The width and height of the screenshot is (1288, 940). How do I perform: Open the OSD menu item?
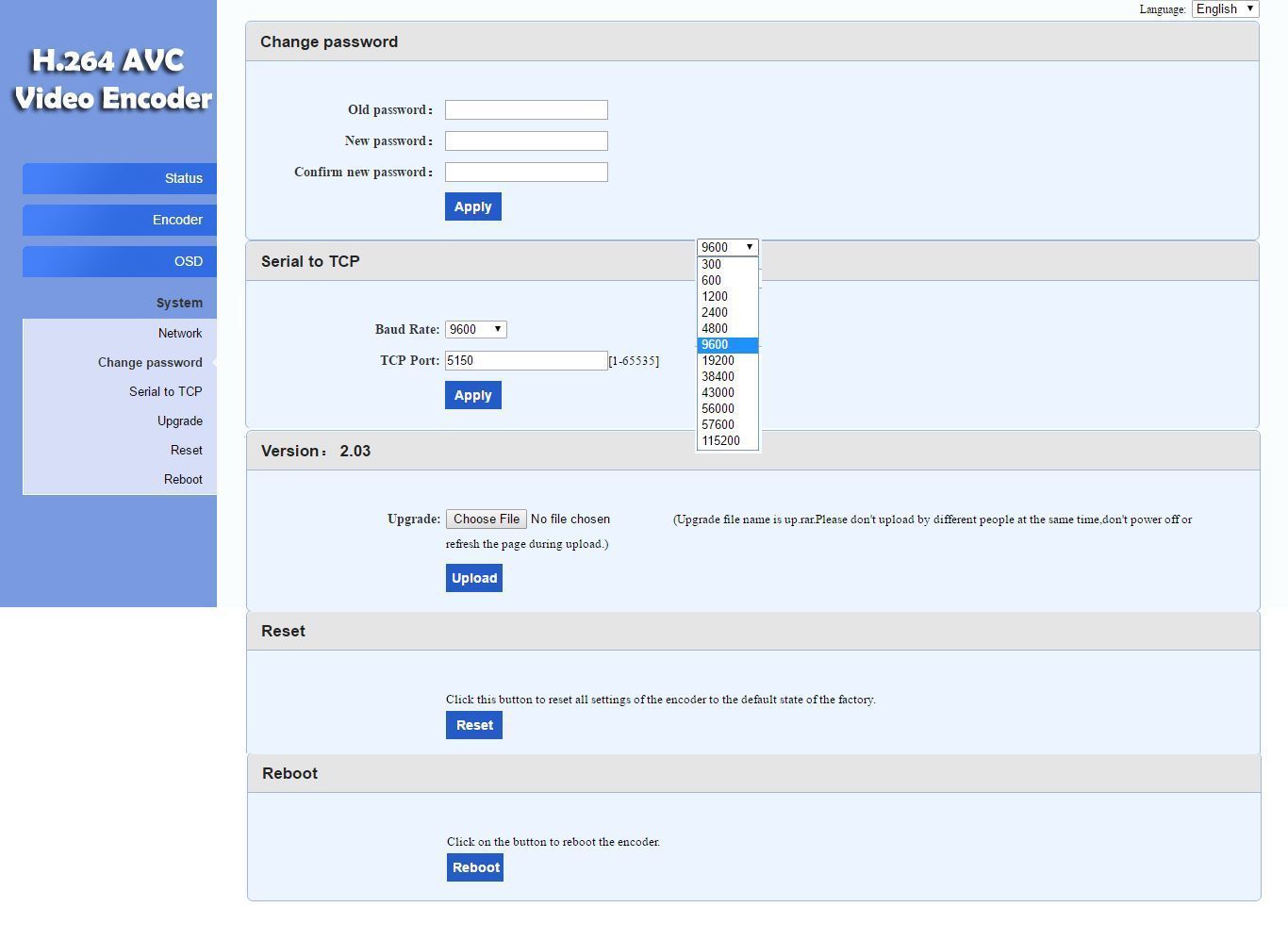(120, 261)
